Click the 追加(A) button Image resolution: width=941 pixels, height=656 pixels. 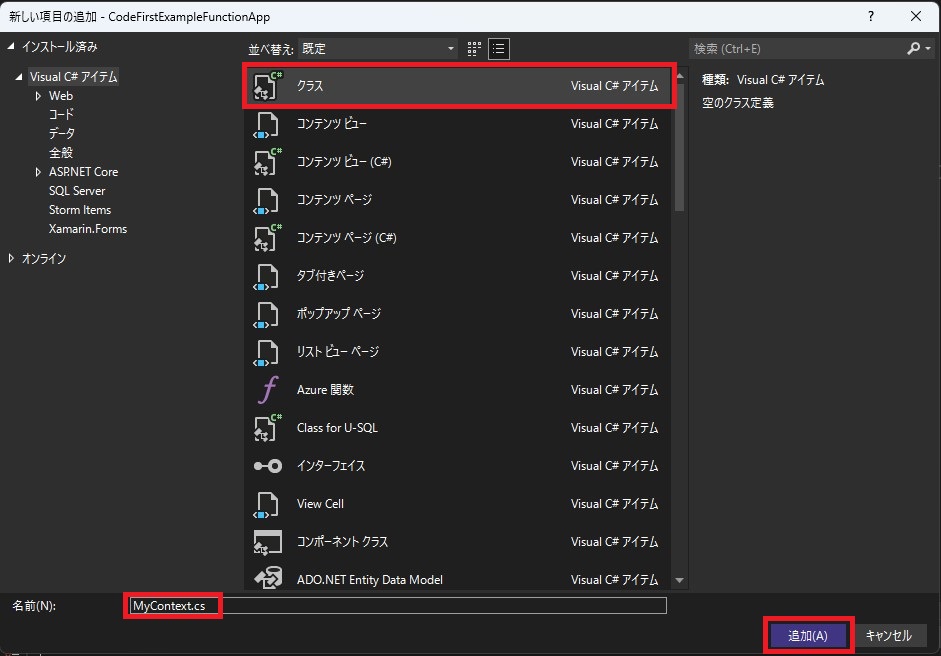(x=808, y=636)
